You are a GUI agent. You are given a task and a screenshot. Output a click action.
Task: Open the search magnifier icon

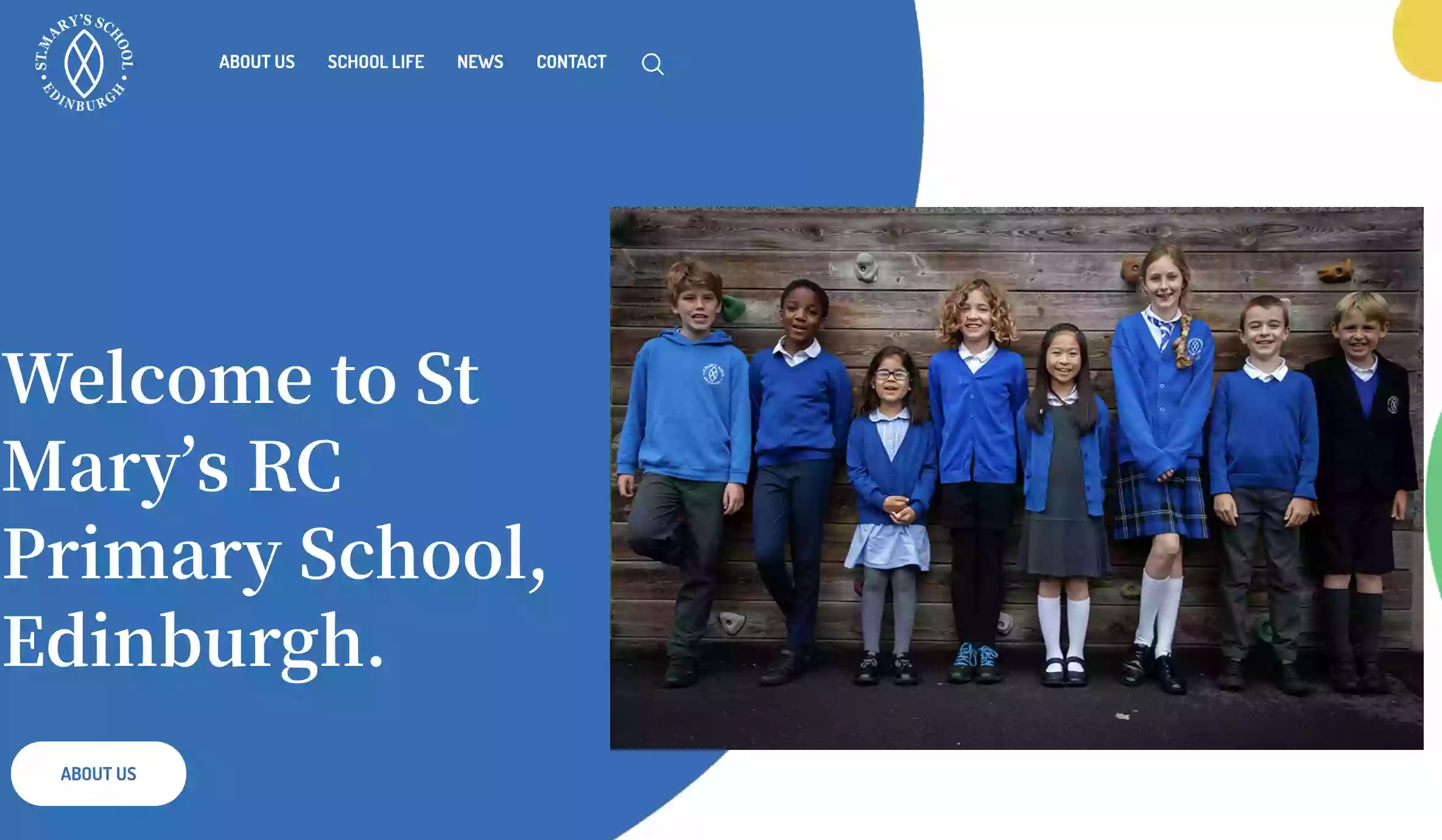click(x=653, y=63)
